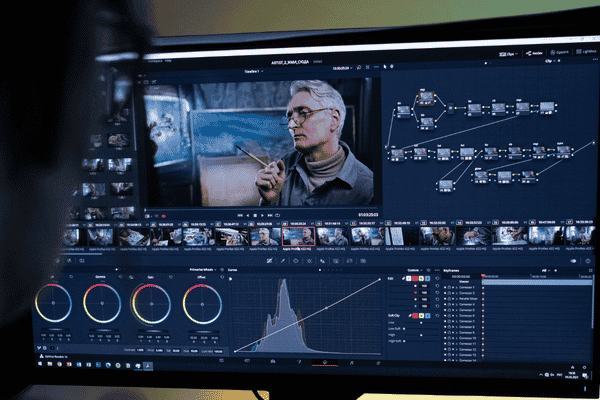This screenshot has height=400, width=600.
Task: Select the Lum Mix value field
Action: (218, 351)
